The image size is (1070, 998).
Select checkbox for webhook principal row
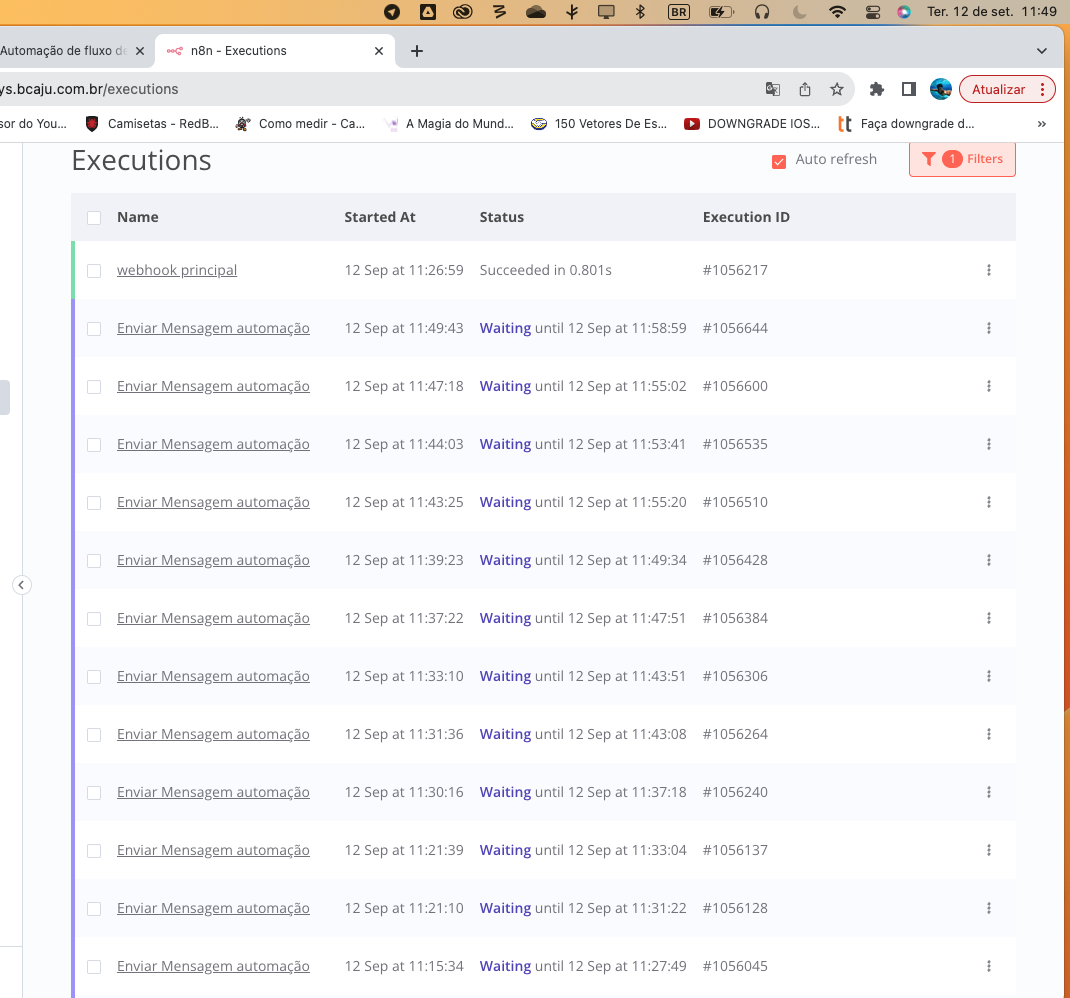pyautogui.click(x=94, y=271)
